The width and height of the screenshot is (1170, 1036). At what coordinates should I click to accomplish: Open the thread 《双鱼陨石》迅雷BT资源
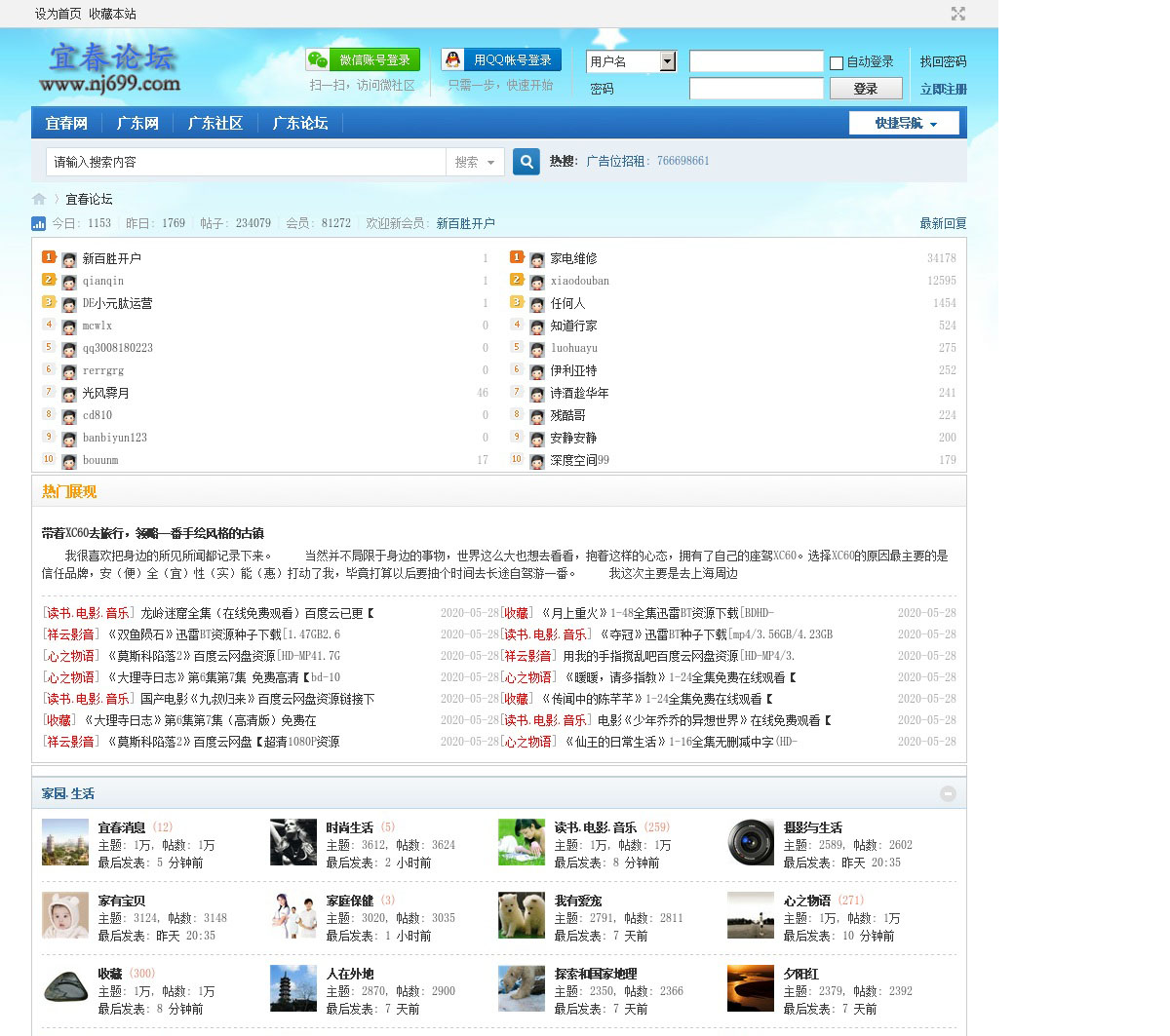click(223, 634)
